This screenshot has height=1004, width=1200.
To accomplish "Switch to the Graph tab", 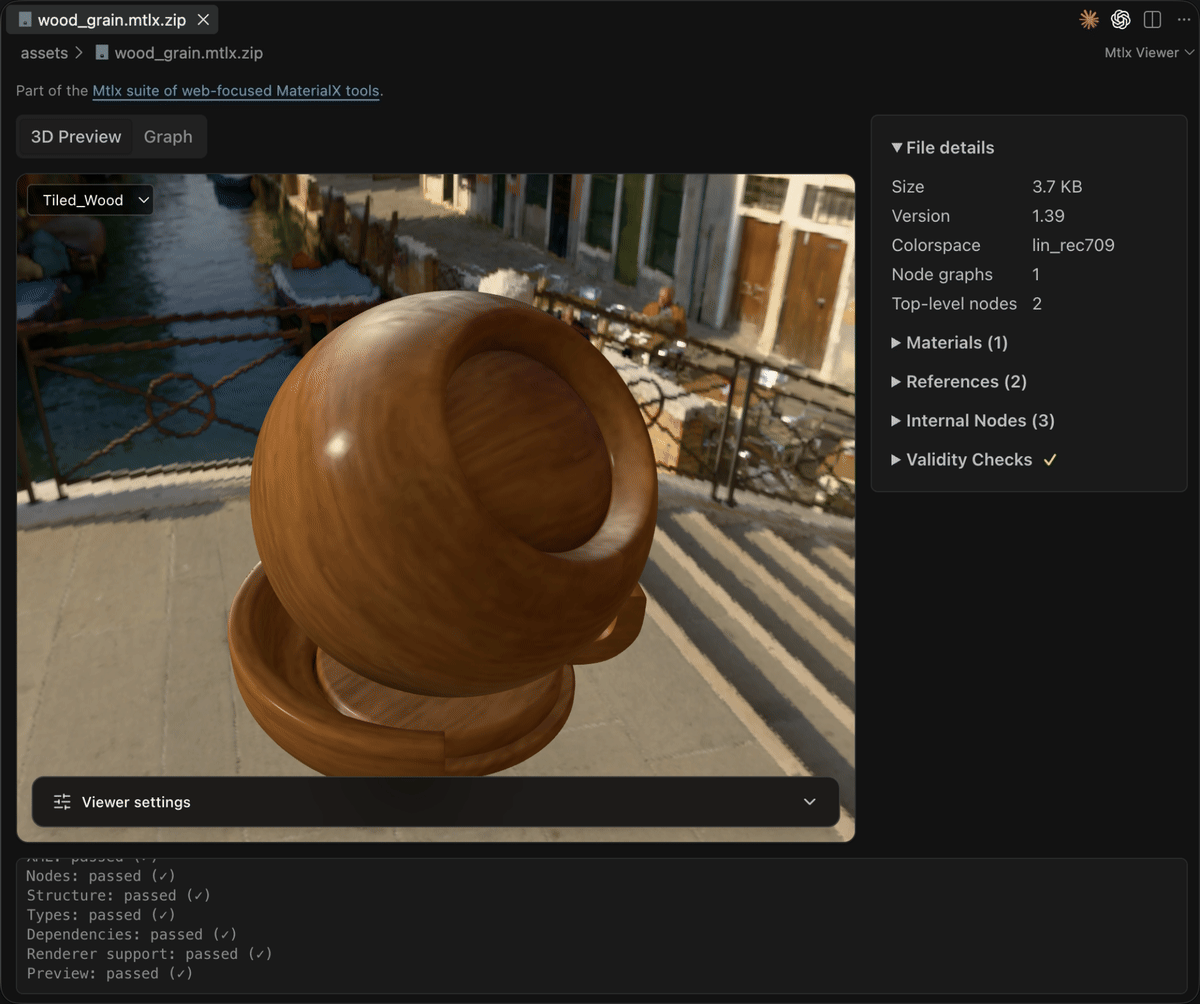I will pyautogui.click(x=168, y=137).
